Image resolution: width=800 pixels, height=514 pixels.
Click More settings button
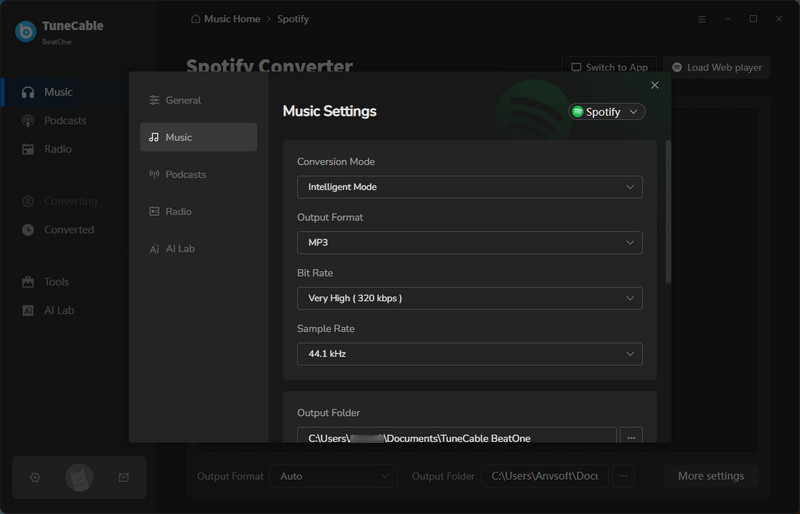(x=711, y=476)
